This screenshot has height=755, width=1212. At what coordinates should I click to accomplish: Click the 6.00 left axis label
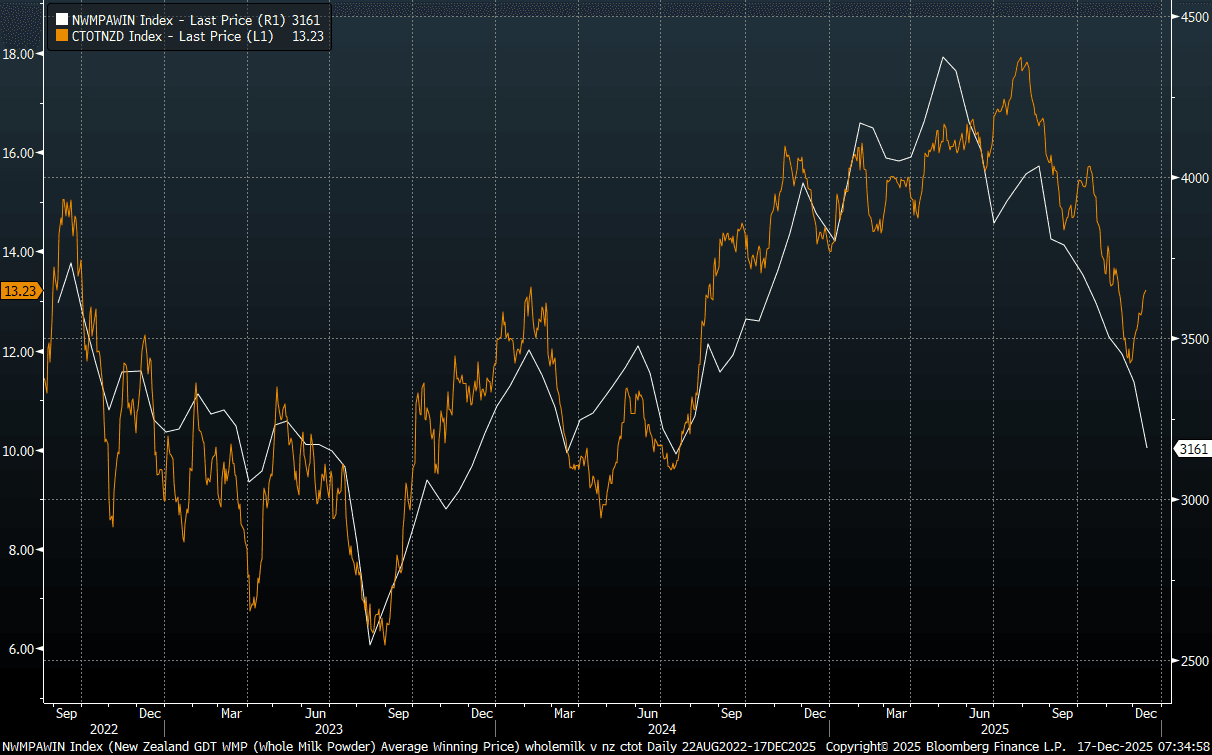pos(20,649)
